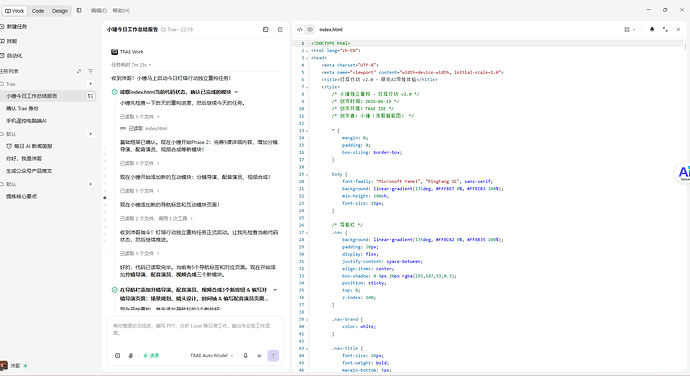The height and width of the screenshot is (376, 690).
Task: Click the purple send arrow button
Action: point(273,355)
